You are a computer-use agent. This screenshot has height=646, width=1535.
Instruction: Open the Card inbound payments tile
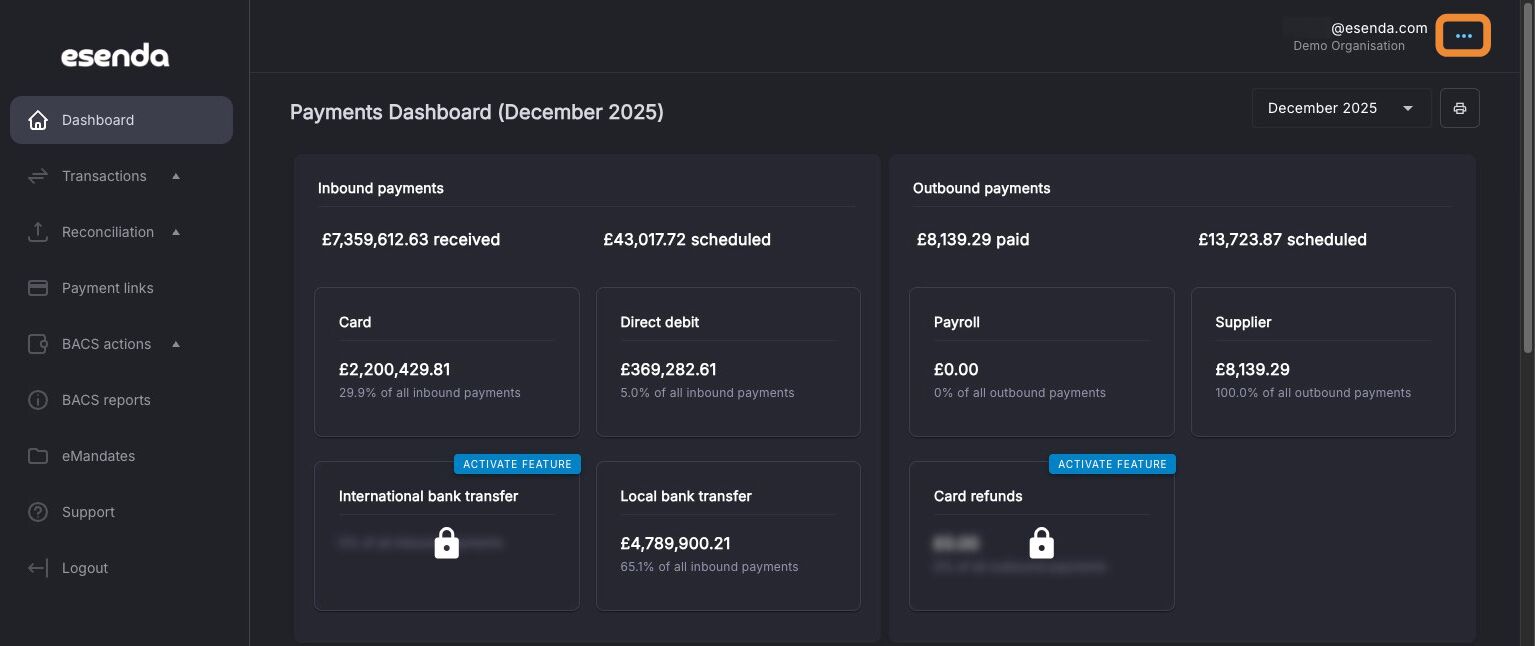pos(447,362)
